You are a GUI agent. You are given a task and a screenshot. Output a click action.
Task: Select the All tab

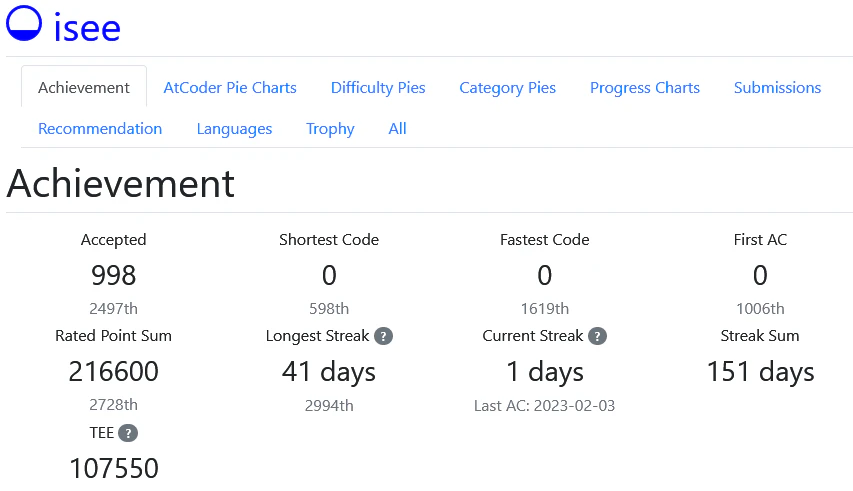click(x=397, y=129)
